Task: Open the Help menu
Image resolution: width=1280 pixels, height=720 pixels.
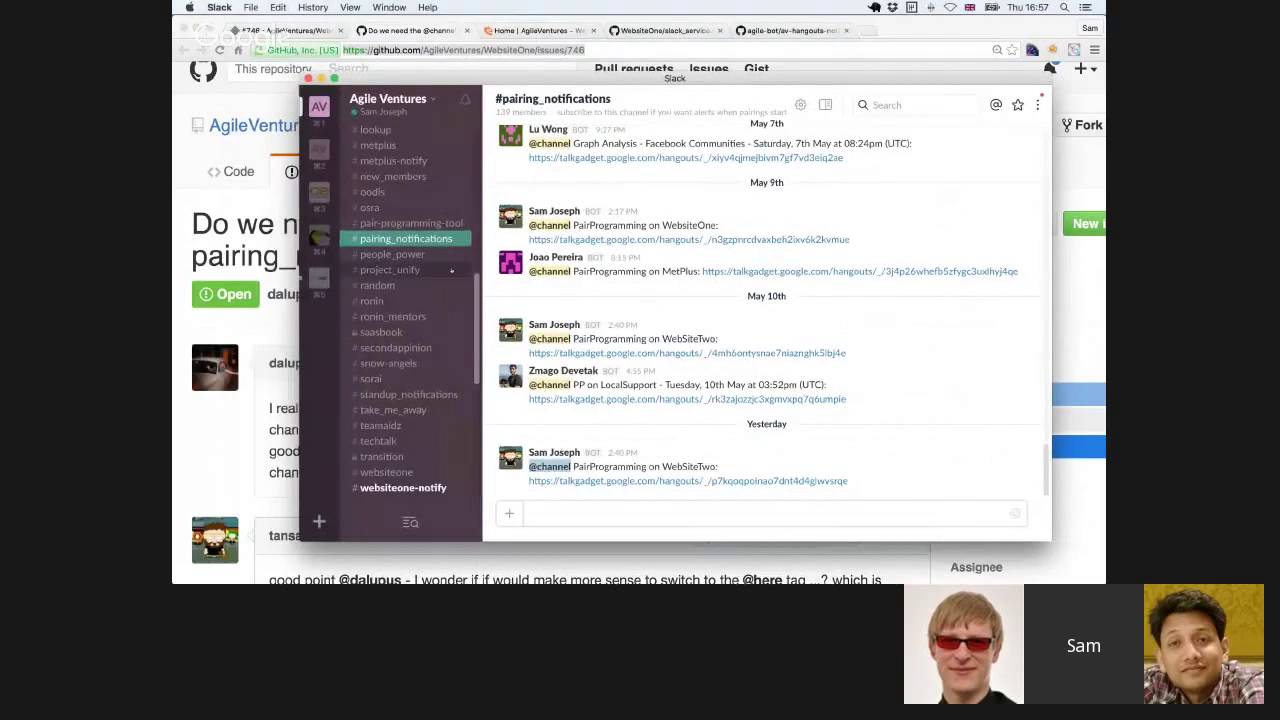Action: 427,7
